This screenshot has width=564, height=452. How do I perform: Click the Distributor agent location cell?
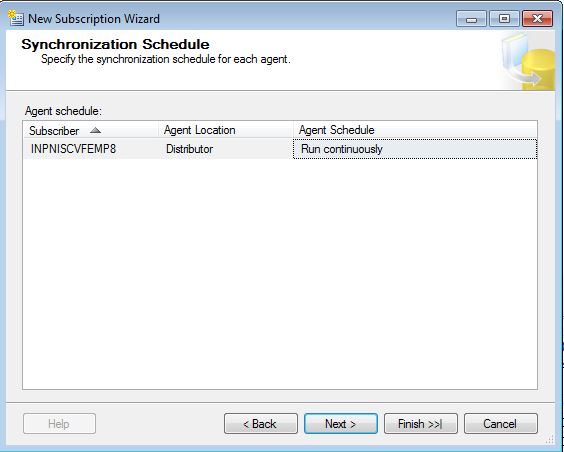[226, 149]
